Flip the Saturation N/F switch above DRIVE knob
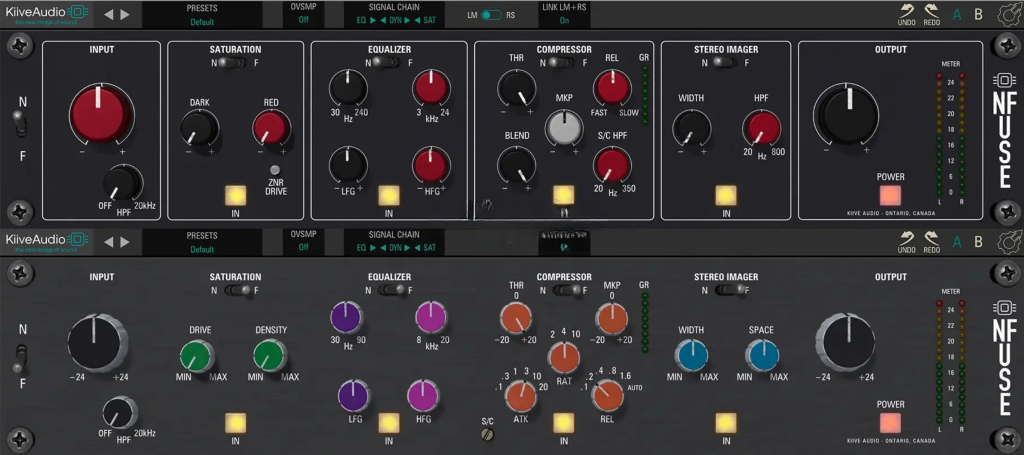The image size is (1024, 455). click(238, 290)
